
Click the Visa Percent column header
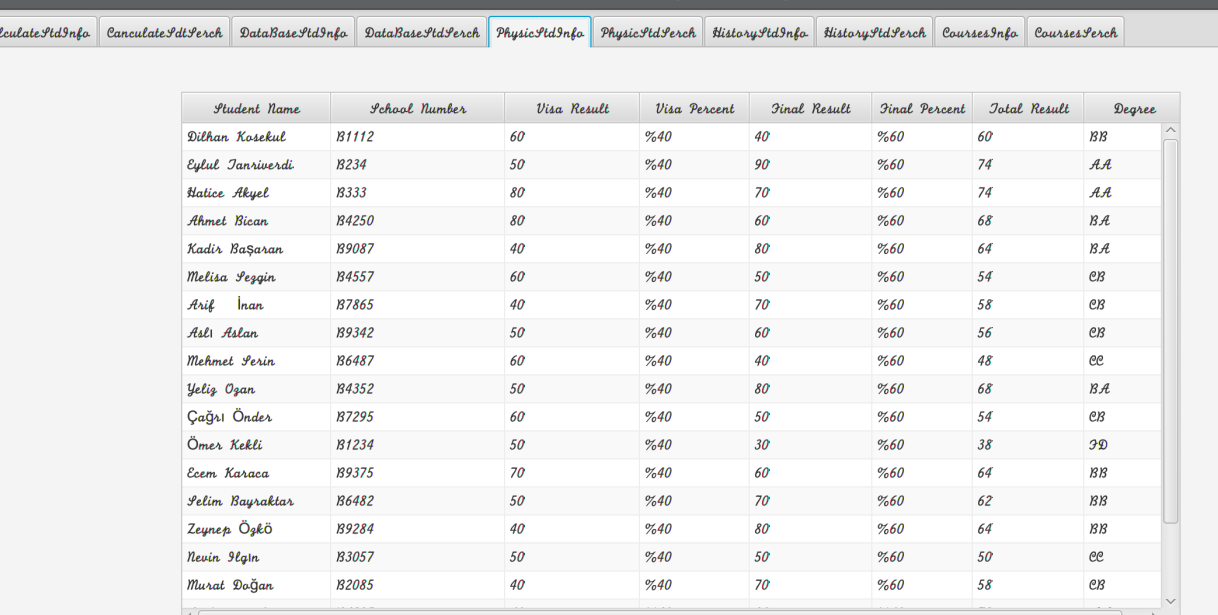click(x=695, y=108)
